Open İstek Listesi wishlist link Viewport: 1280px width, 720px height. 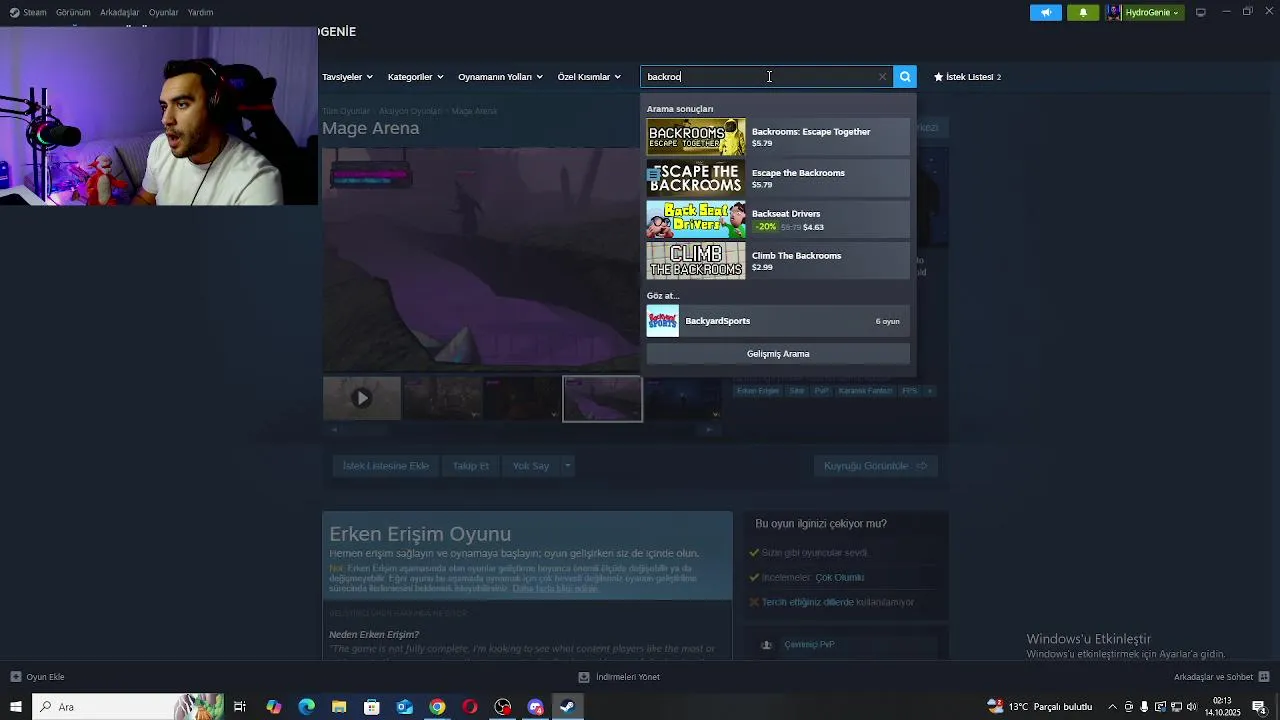tap(967, 76)
